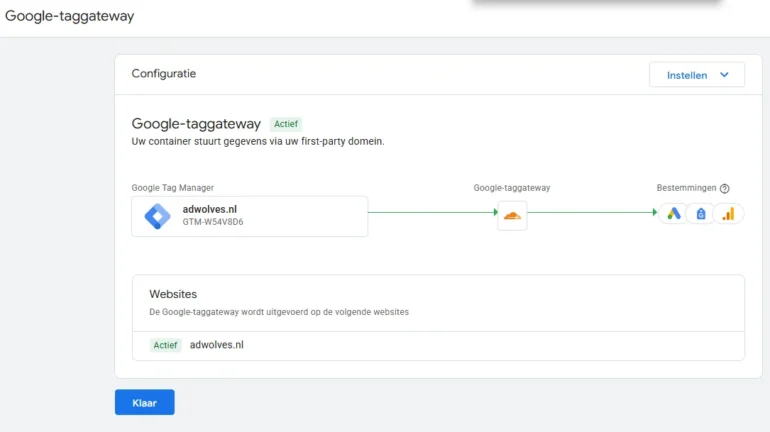Click the first-party domein description text
The height and width of the screenshot is (432, 770).
258,141
